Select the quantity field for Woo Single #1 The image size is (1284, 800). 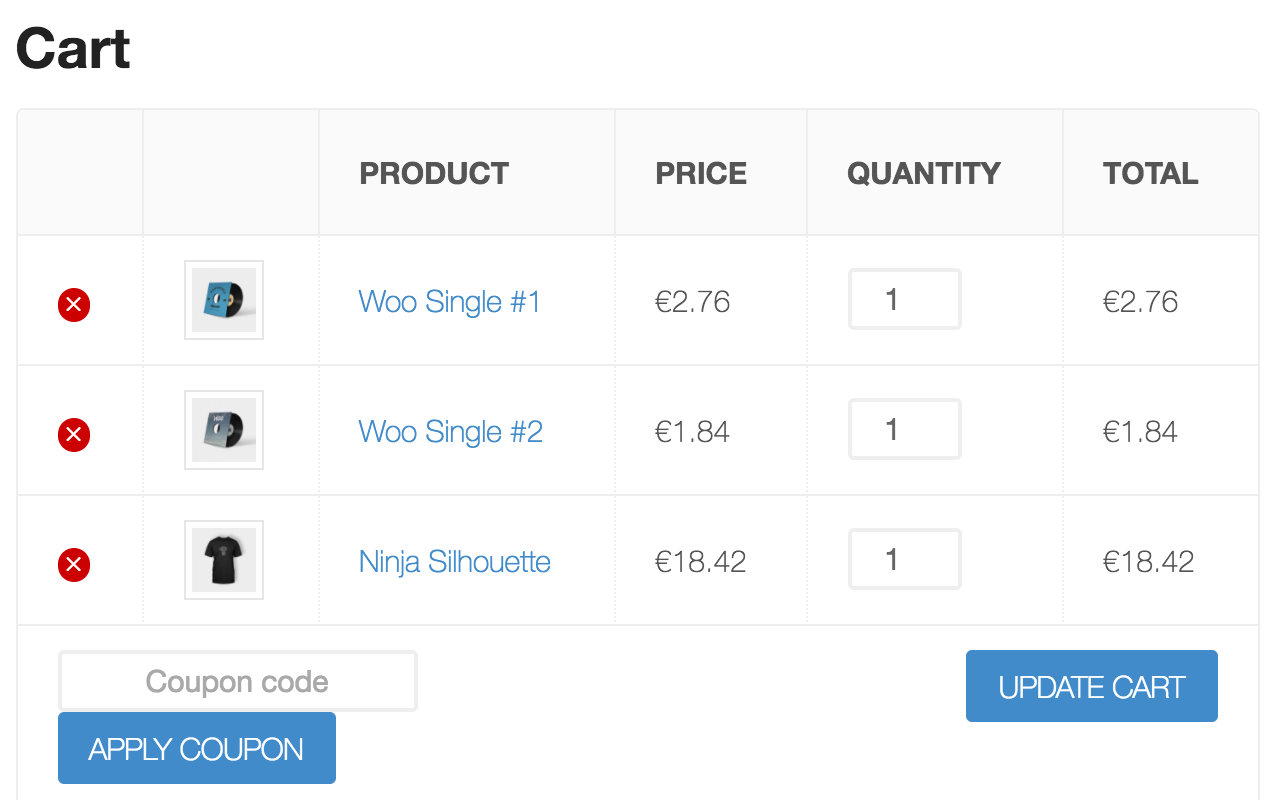[904, 299]
